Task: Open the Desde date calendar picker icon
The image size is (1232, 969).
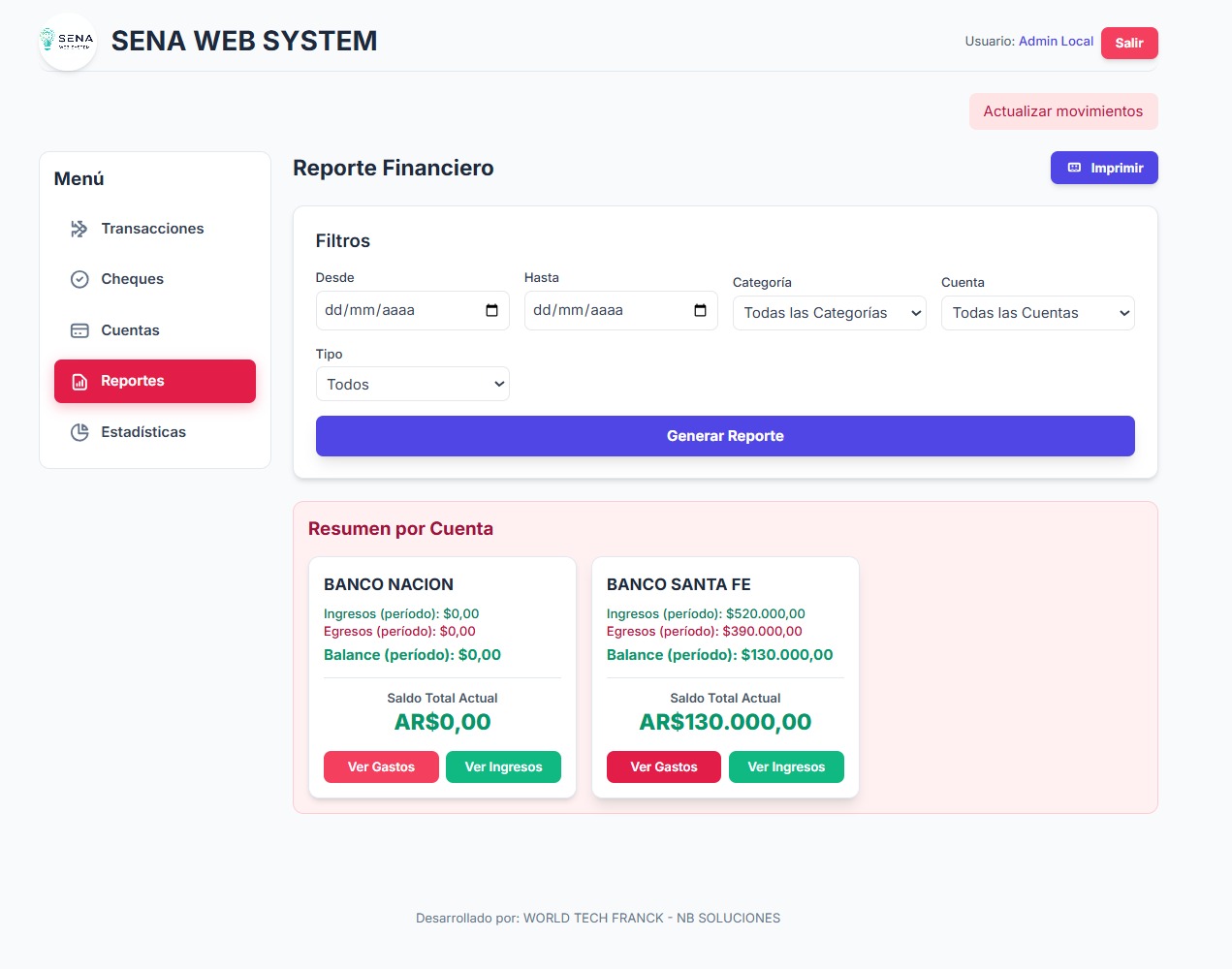Action: tap(491, 310)
